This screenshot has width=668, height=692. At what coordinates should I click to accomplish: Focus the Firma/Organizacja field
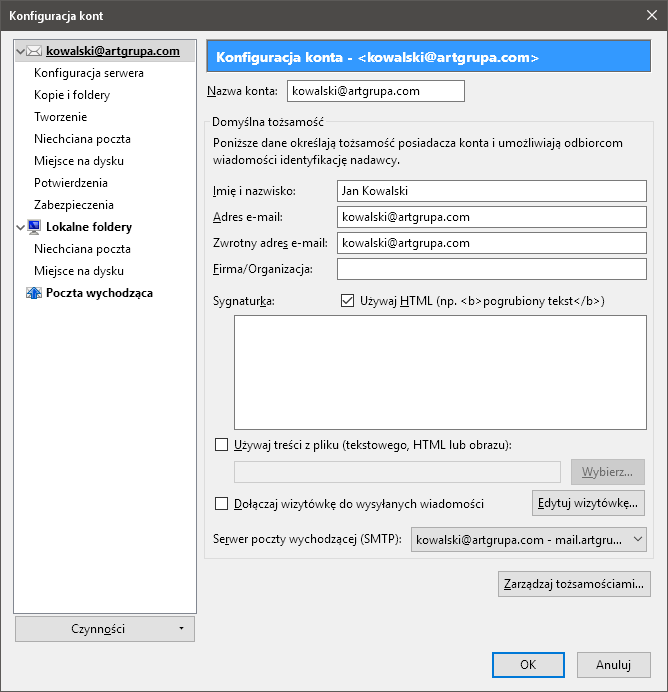[x=492, y=269]
